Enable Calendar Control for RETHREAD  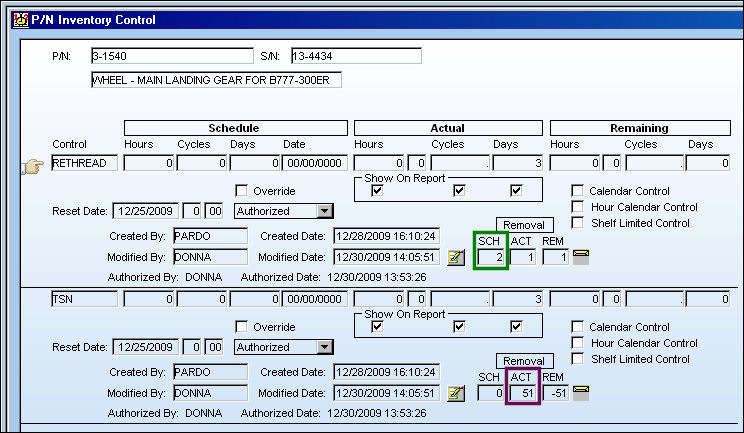click(577, 191)
